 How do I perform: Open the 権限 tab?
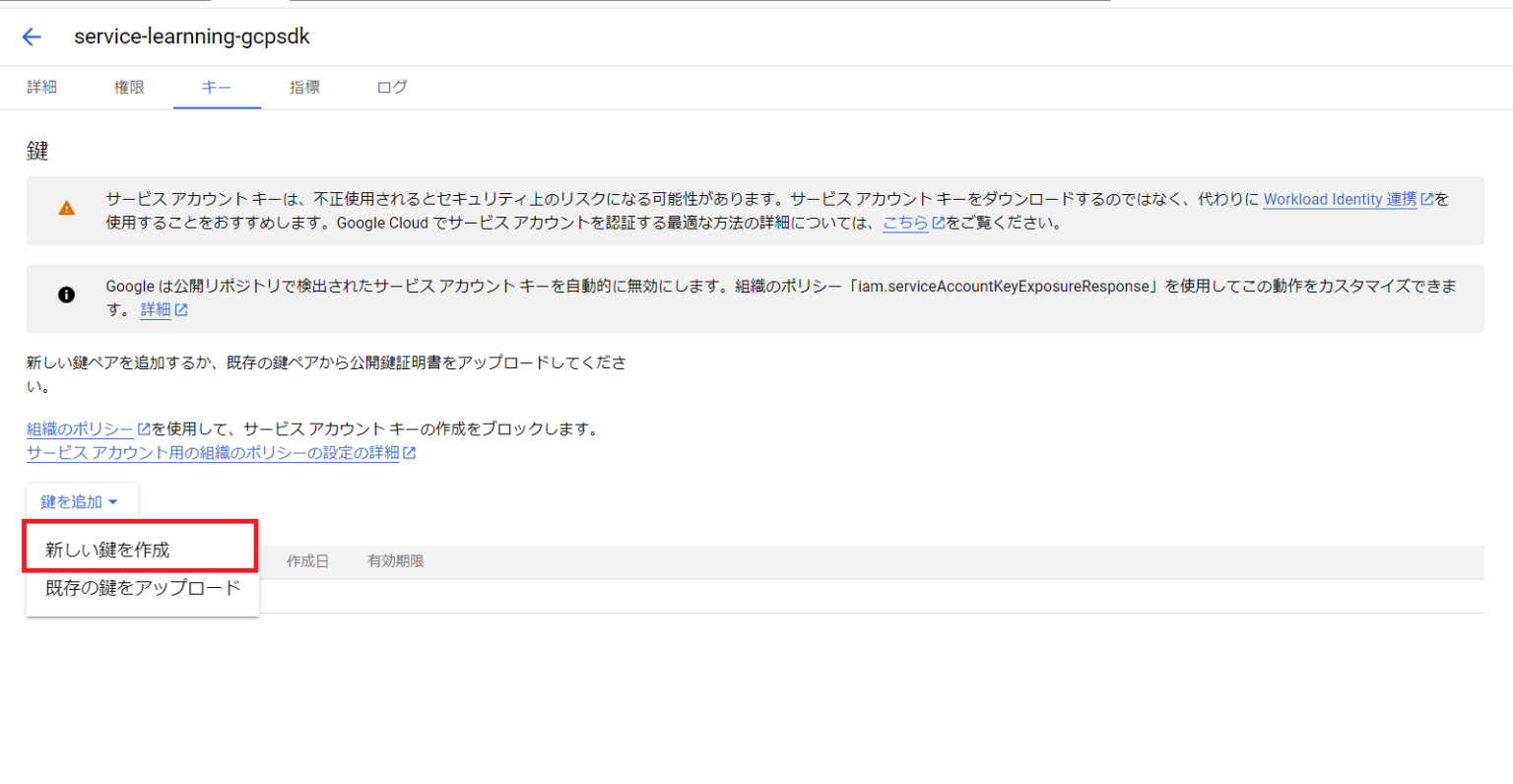click(129, 87)
